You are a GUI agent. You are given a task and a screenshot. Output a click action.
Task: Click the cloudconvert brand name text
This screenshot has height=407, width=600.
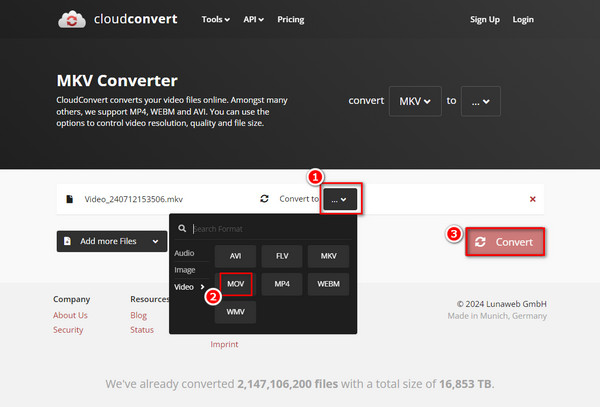coord(135,19)
